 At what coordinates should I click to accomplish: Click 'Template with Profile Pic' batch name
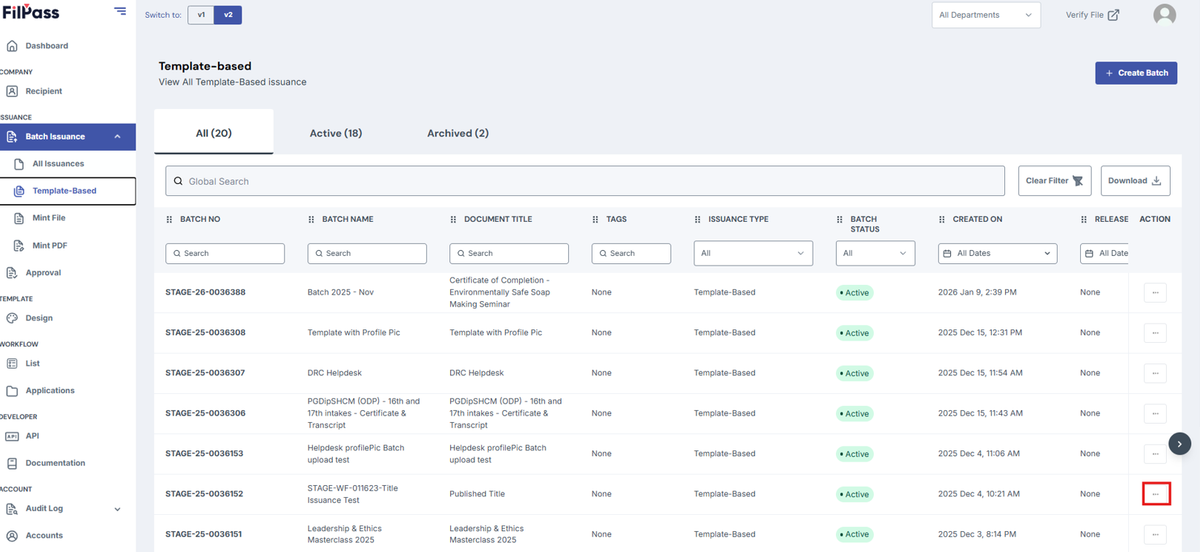[x=354, y=333]
